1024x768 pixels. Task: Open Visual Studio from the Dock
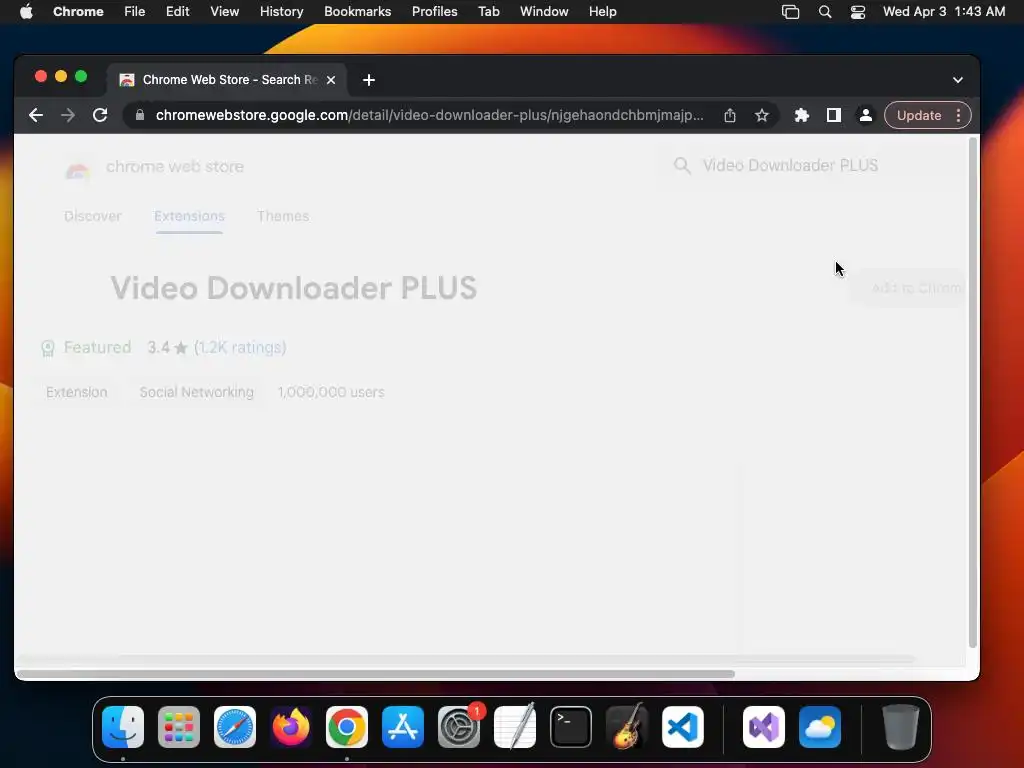coord(764,727)
